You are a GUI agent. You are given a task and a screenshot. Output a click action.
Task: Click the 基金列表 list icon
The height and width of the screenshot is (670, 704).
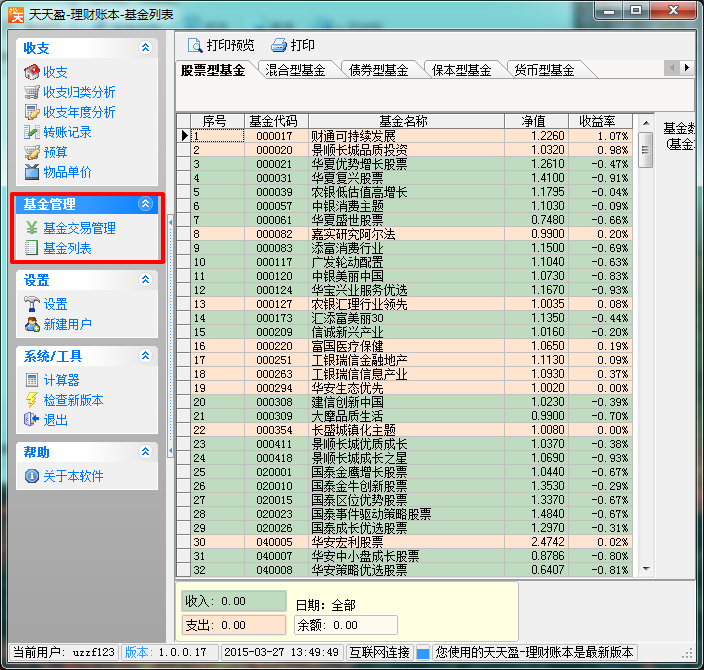31,248
